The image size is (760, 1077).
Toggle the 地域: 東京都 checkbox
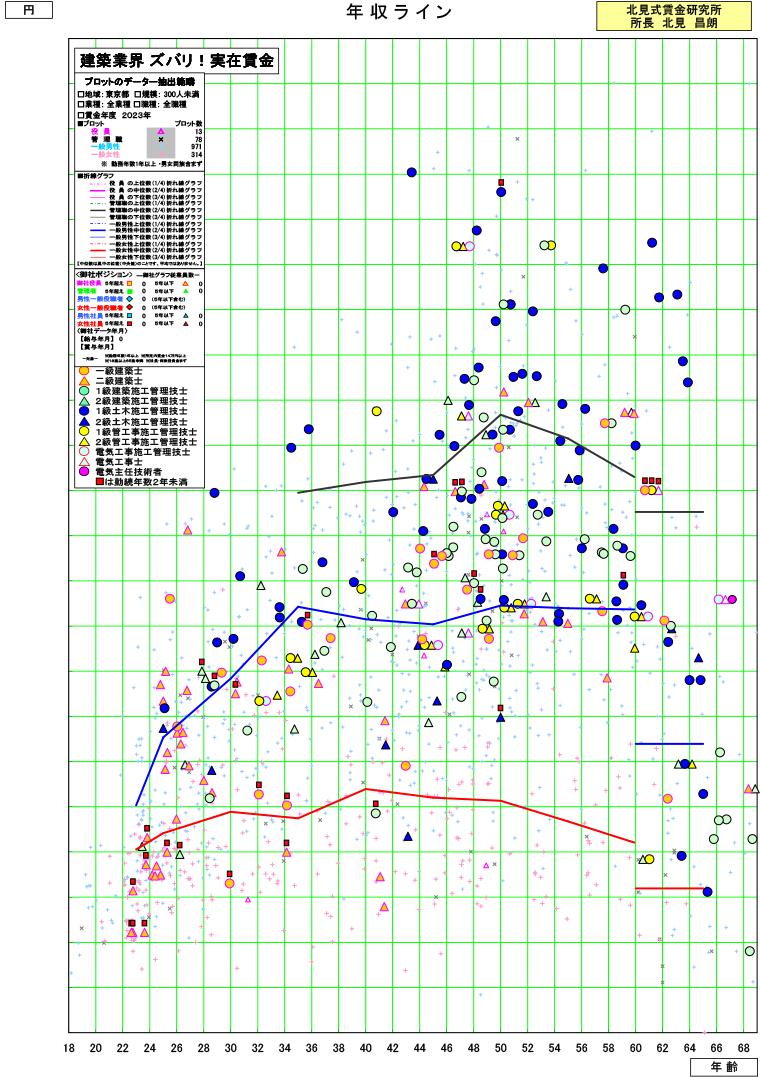tap(80, 93)
